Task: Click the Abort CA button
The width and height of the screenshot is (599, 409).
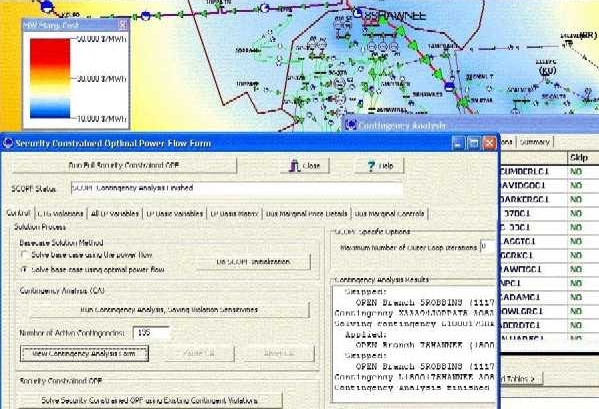Action: pyautogui.click(x=279, y=354)
